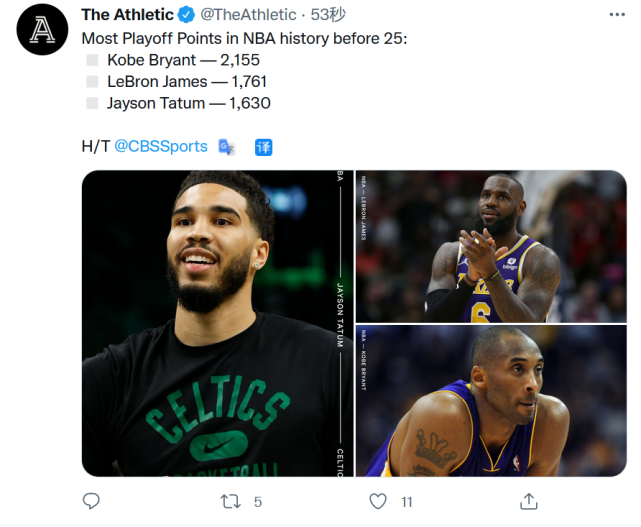641x527 pixels.
Task: Click the Kobe Bryant 2,155 line
Action: (181, 60)
